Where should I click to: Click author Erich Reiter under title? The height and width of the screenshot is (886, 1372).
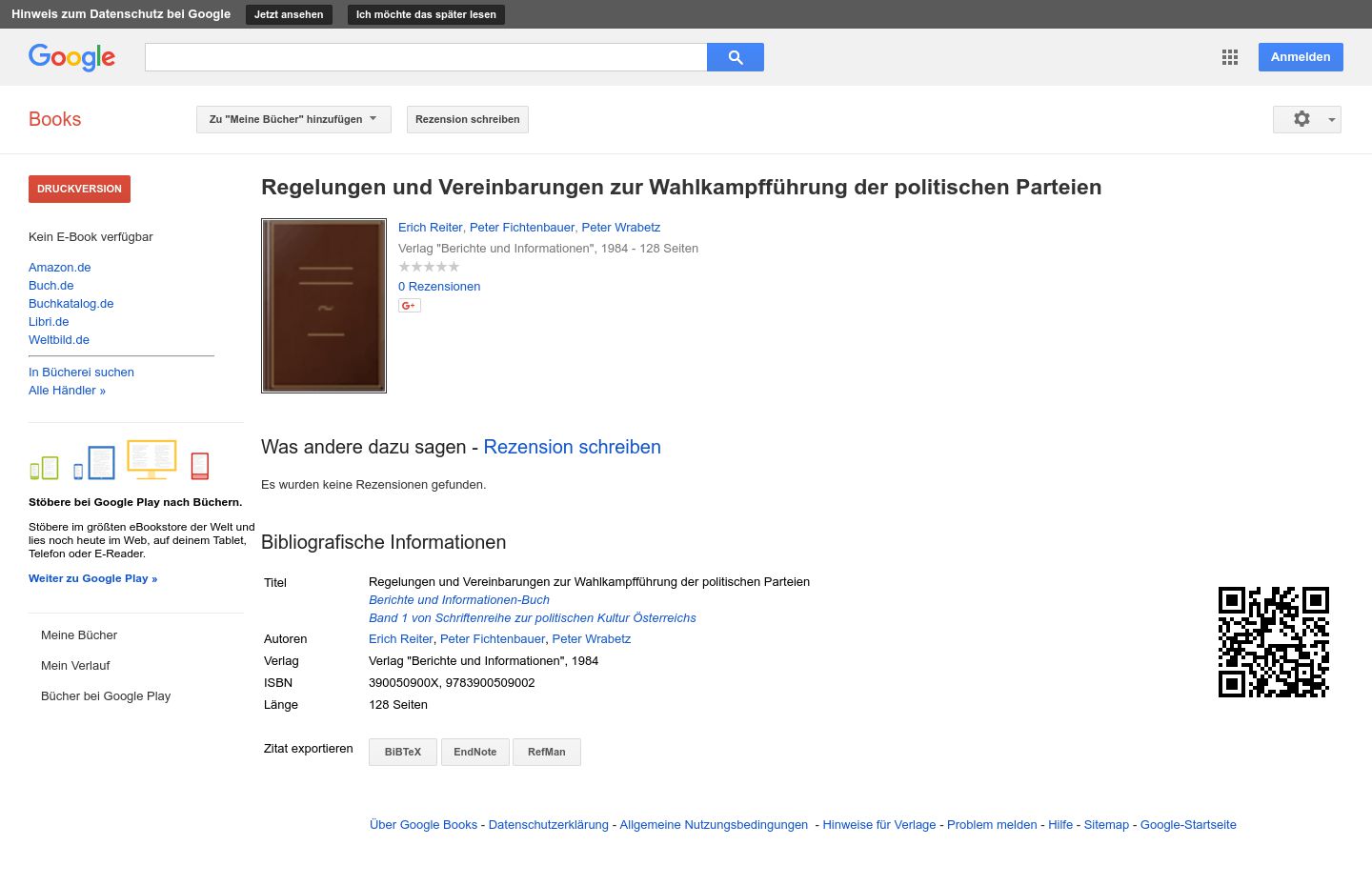431,228
